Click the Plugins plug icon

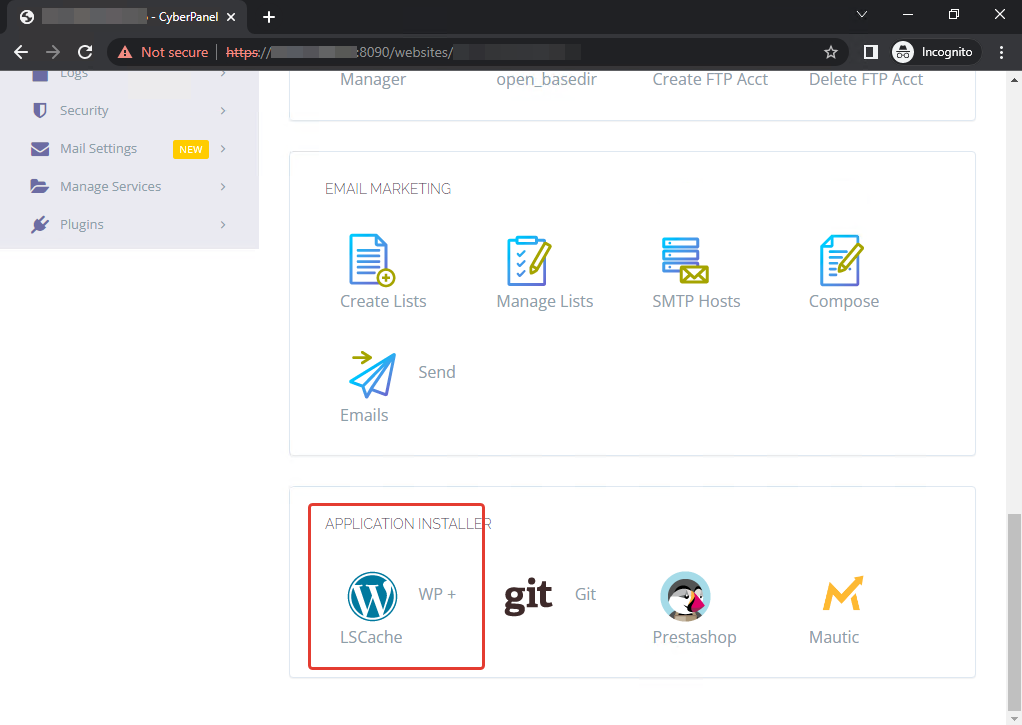pyautogui.click(x=40, y=224)
